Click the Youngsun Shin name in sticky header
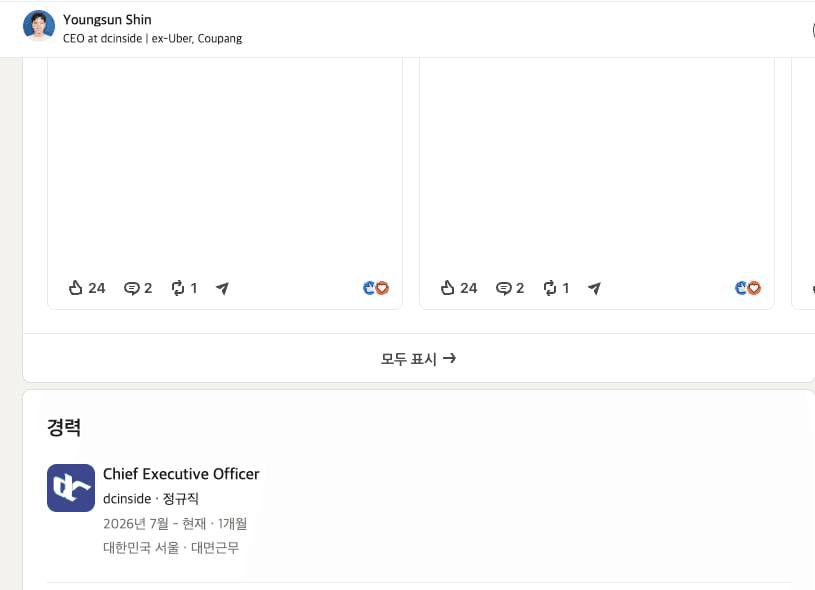The image size is (815, 590). point(107,19)
